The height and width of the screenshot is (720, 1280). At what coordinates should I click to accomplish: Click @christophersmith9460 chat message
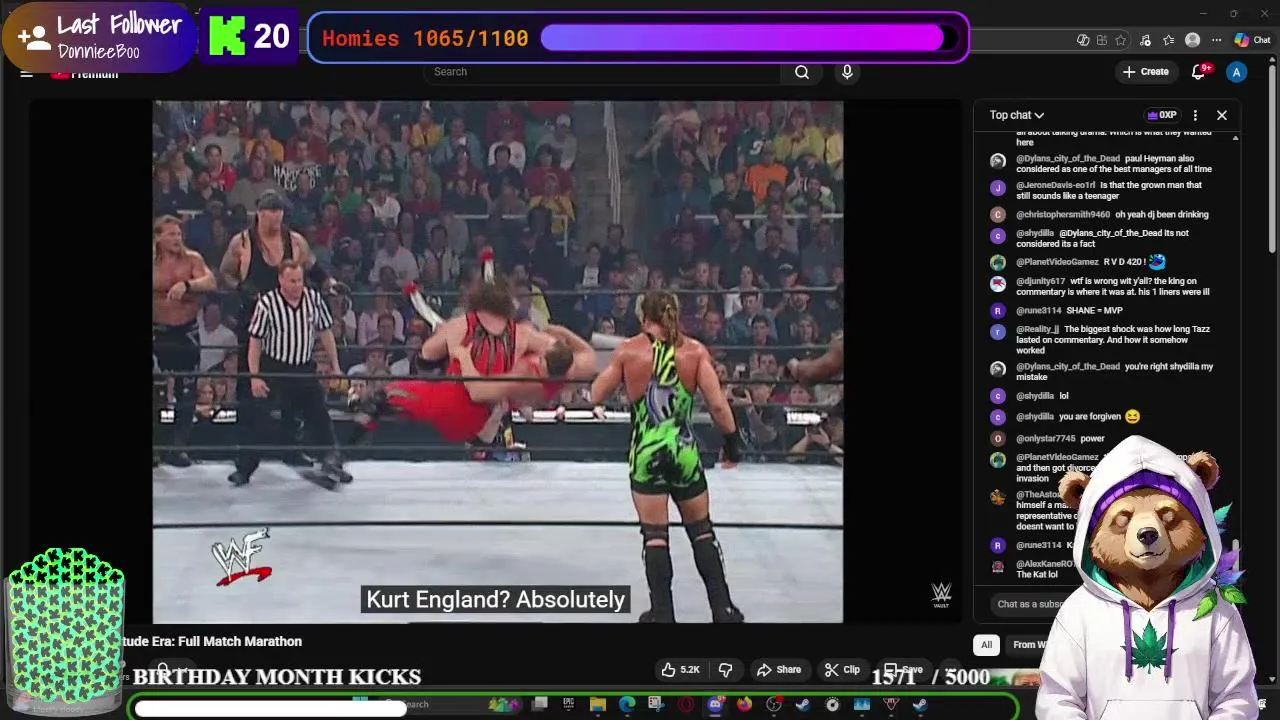(1112, 214)
